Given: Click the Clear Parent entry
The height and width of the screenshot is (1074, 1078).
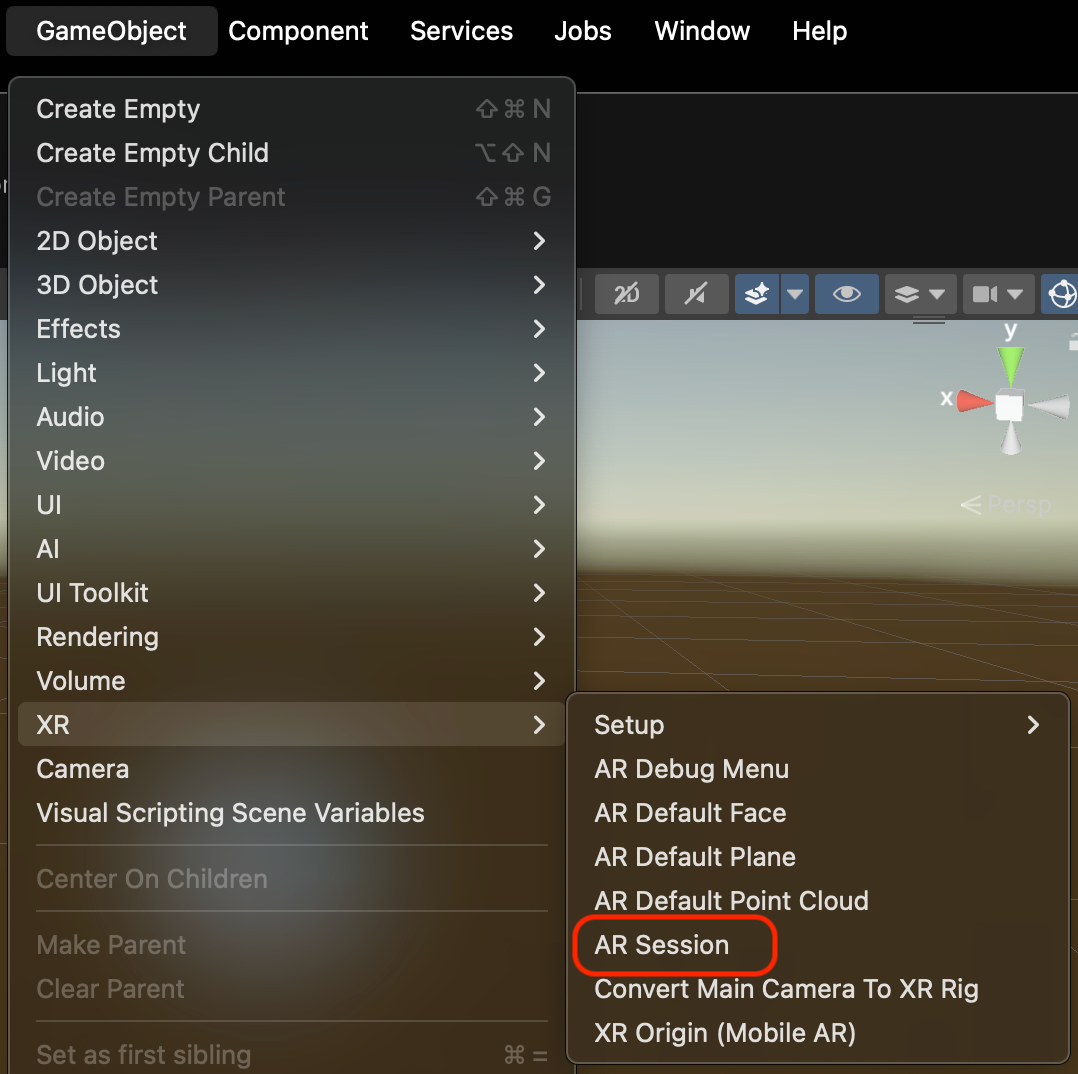Looking at the screenshot, I should coord(292,989).
